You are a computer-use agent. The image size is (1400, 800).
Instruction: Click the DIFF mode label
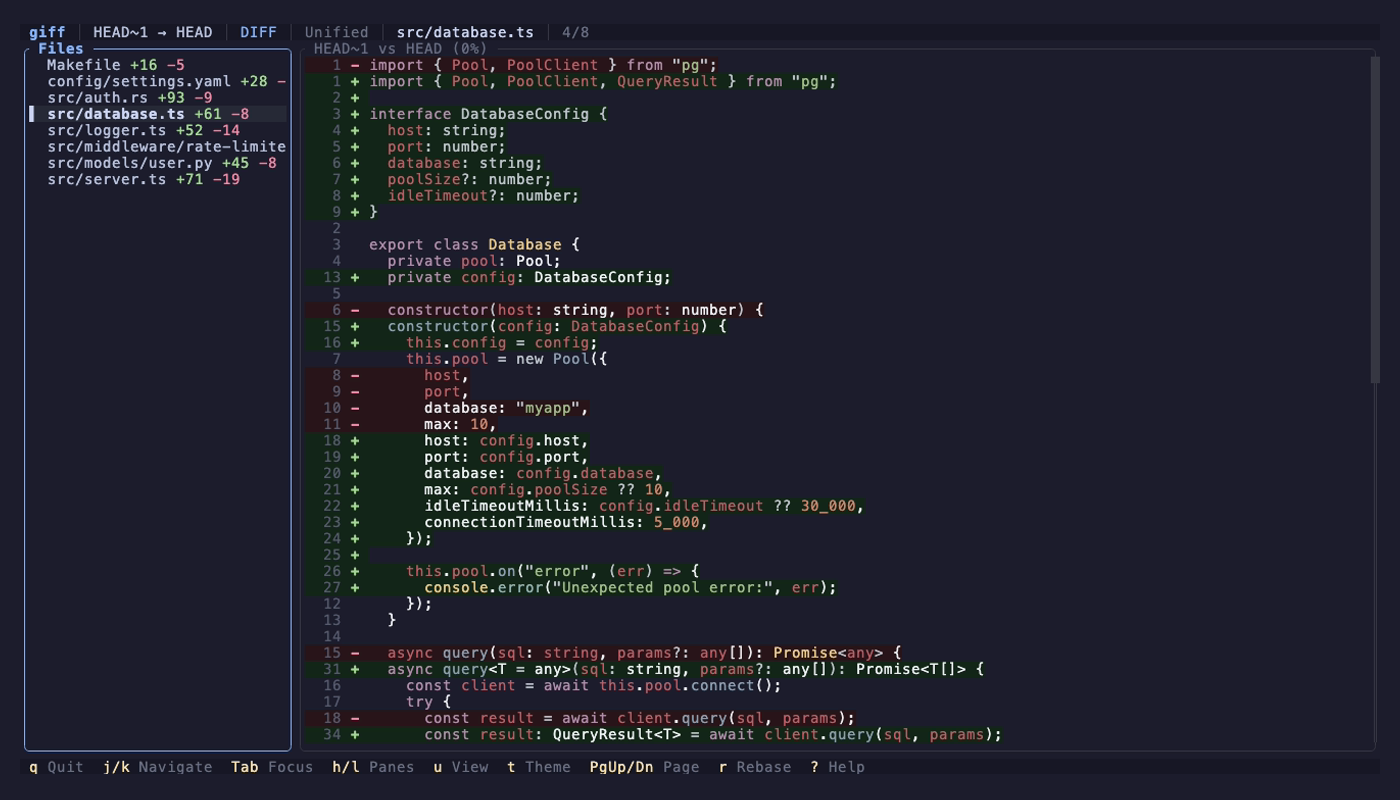(x=258, y=32)
